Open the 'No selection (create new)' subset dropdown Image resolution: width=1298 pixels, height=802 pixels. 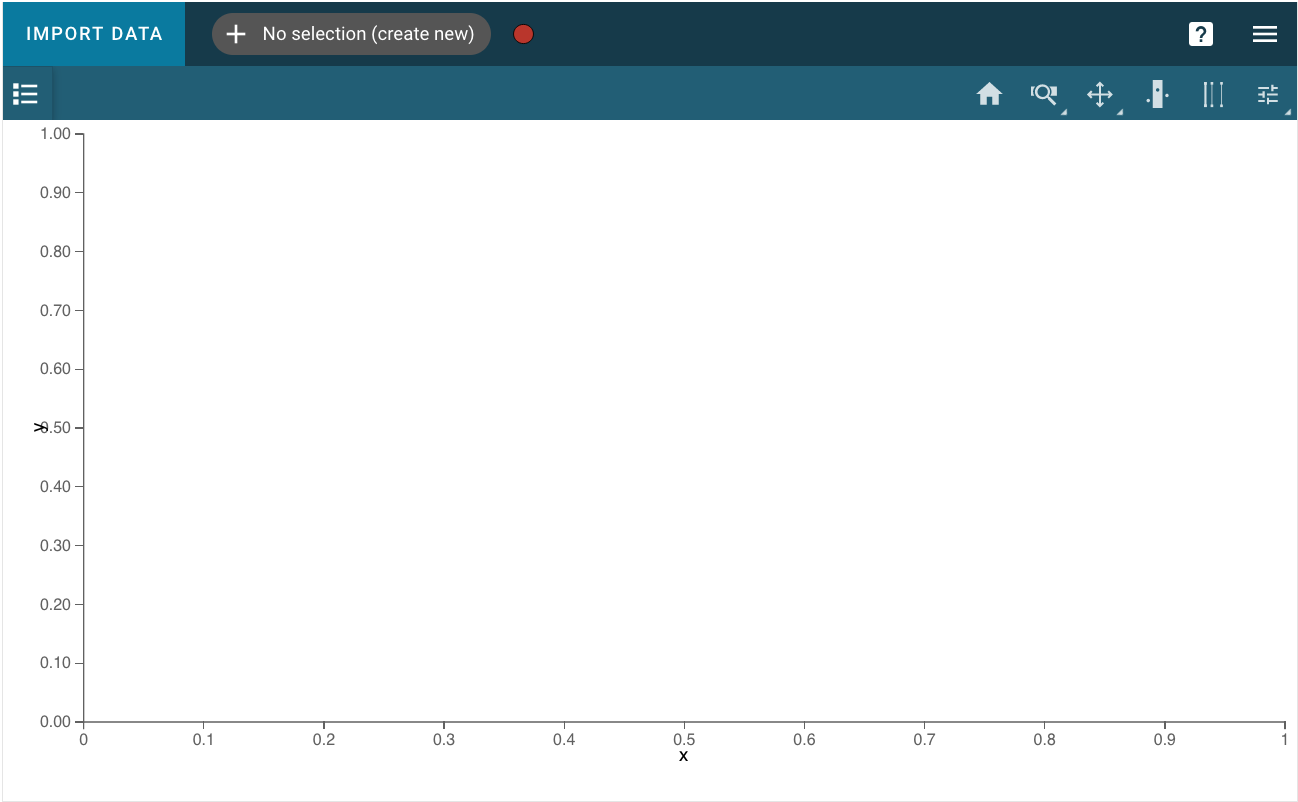point(351,34)
